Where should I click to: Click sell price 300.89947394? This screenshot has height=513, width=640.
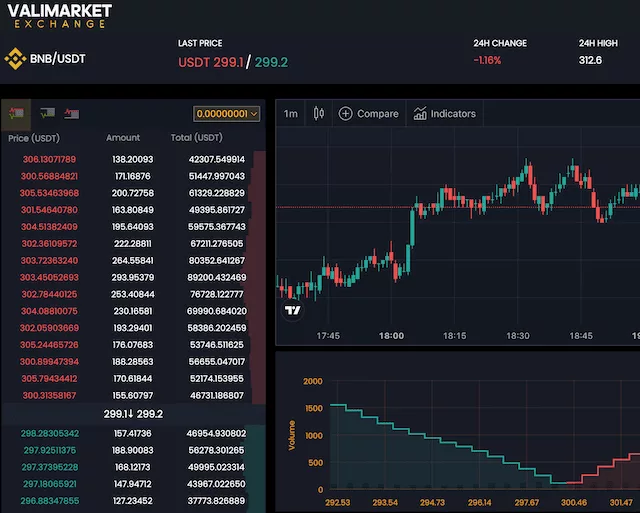(49, 362)
